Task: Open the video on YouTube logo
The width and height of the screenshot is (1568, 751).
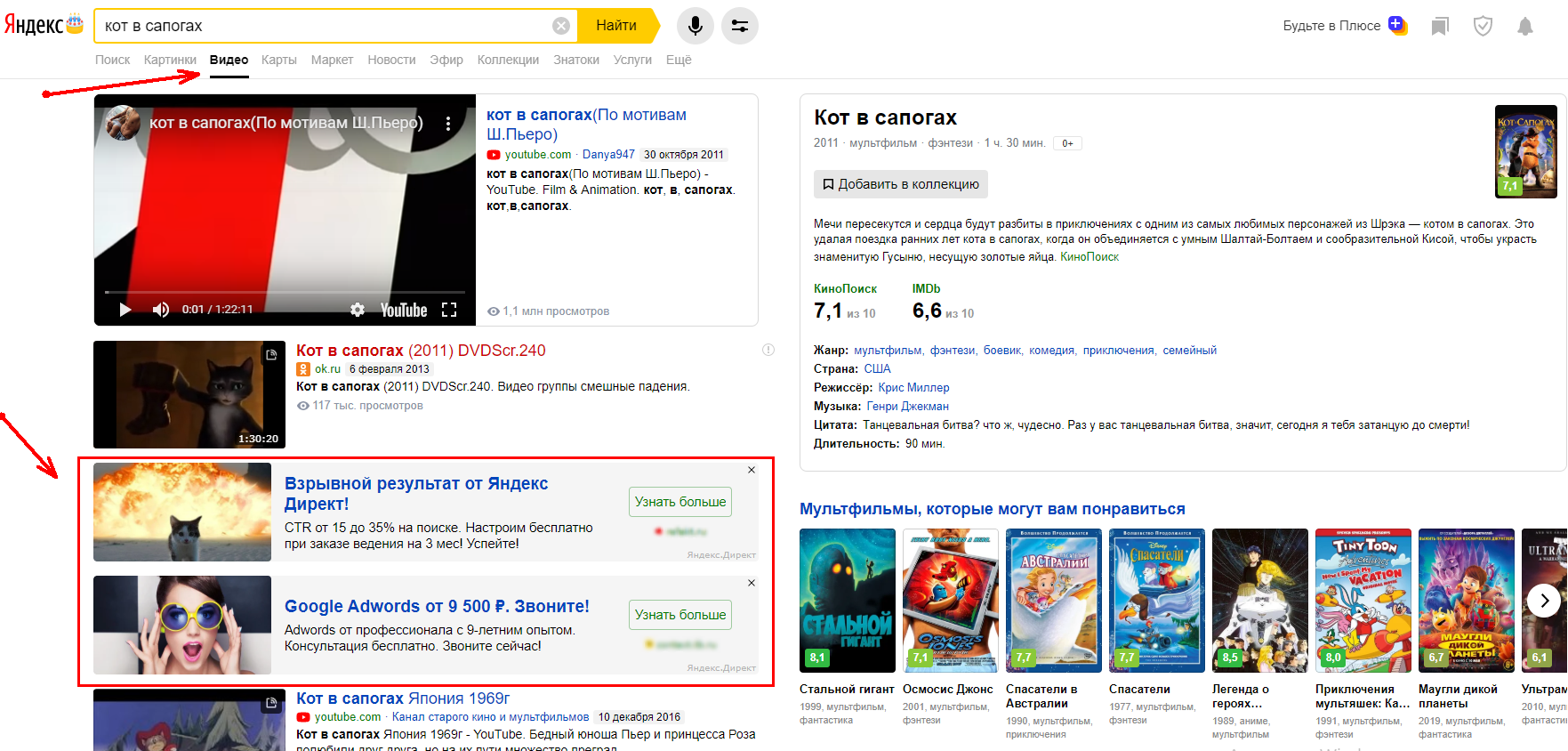Action: (404, 310)
